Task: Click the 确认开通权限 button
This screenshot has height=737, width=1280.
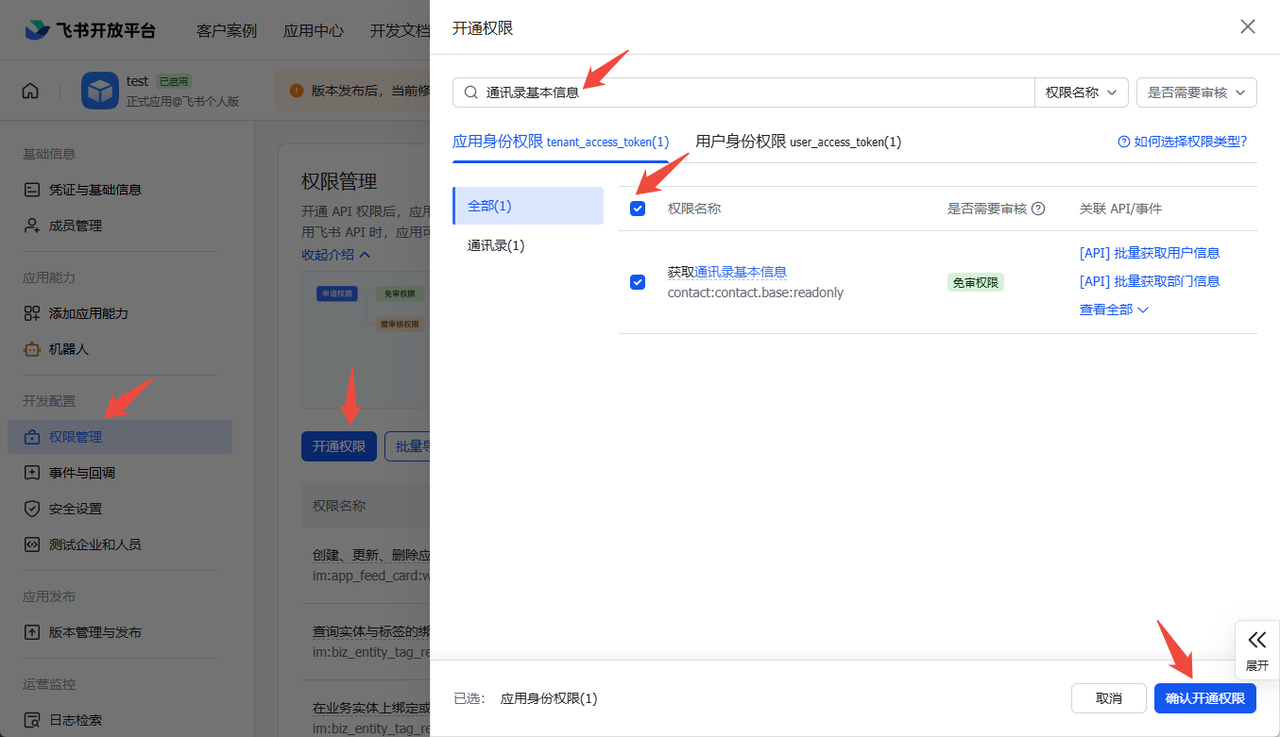Action: [x=1205, y=698]
